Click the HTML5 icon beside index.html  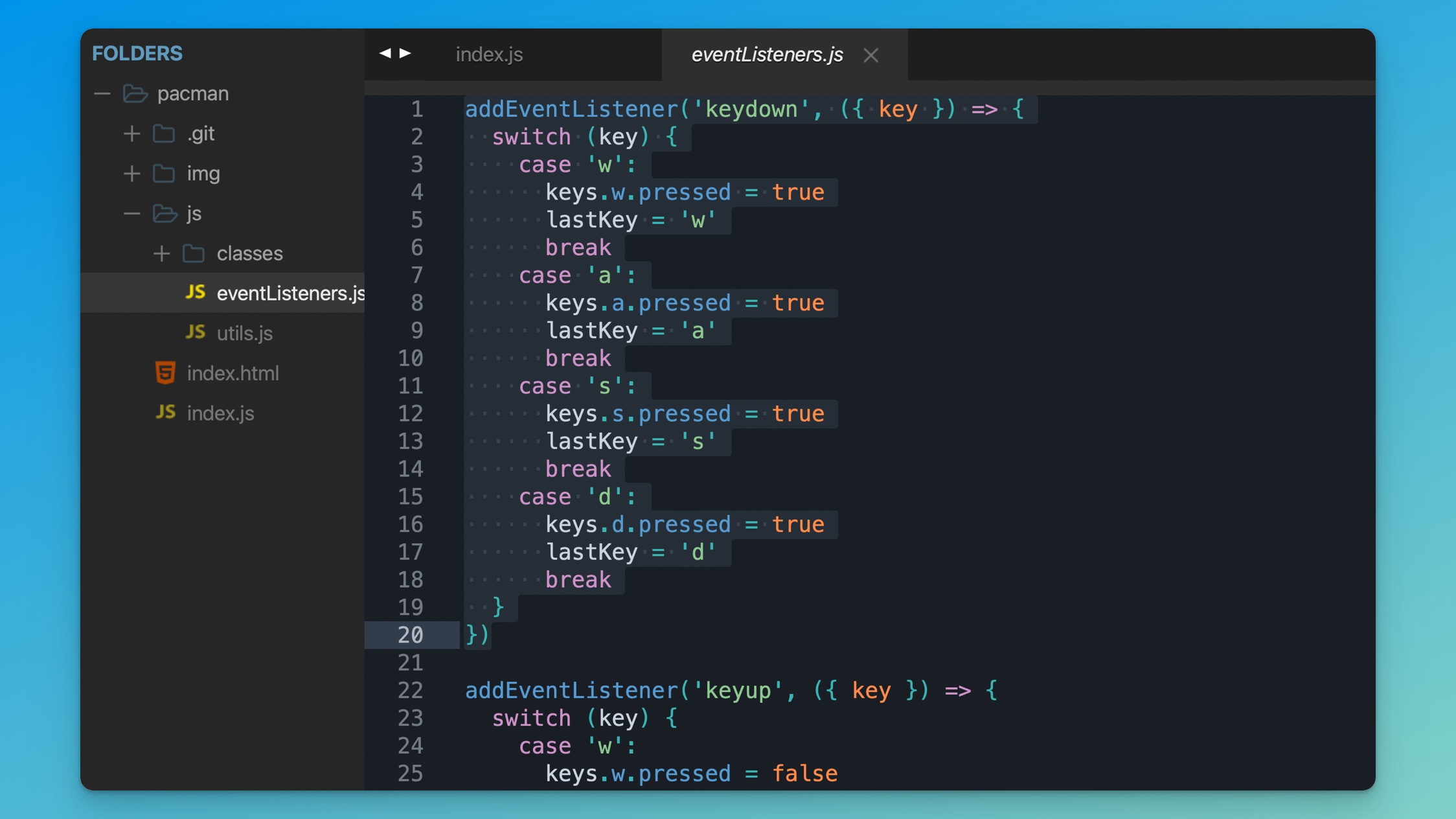[165, 373]
